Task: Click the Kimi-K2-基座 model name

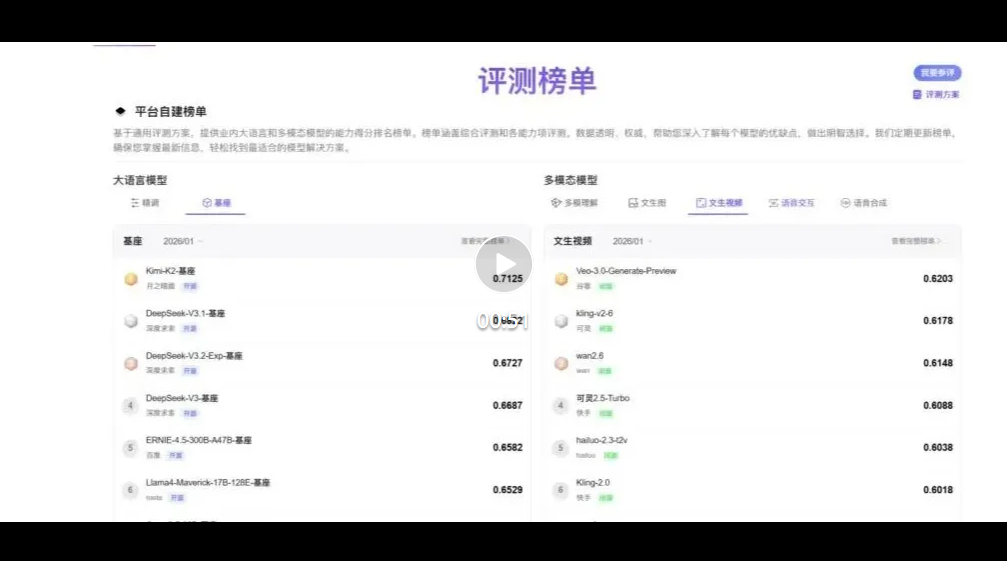Action: tap(170, 271)
